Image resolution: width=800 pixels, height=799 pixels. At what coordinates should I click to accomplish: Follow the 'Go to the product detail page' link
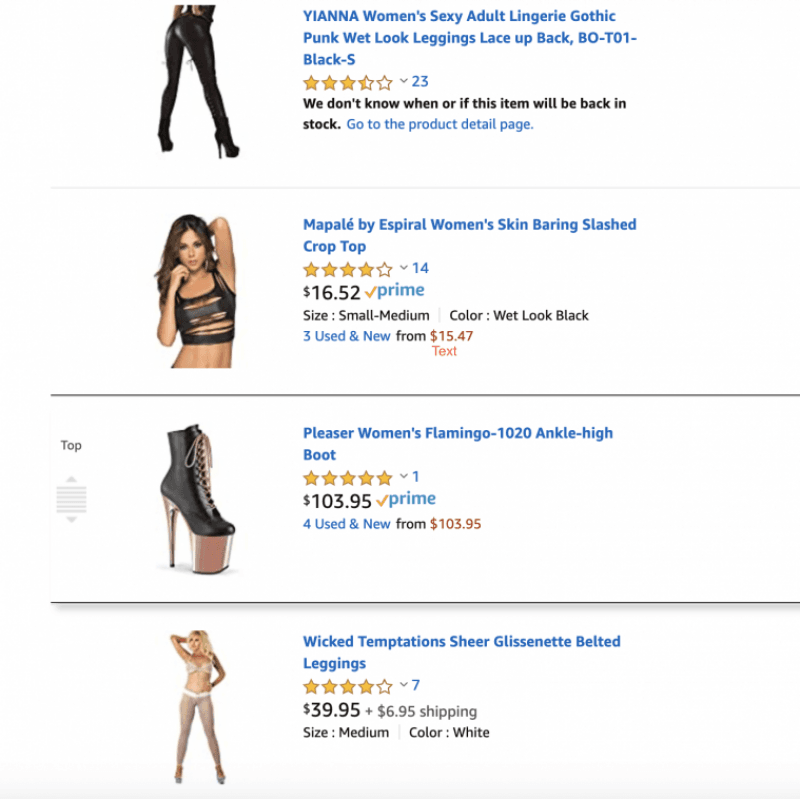440,124
